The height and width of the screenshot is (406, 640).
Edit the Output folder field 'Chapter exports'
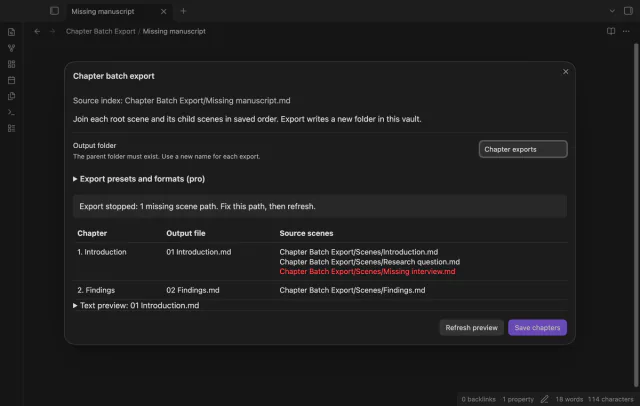[523, 149]
